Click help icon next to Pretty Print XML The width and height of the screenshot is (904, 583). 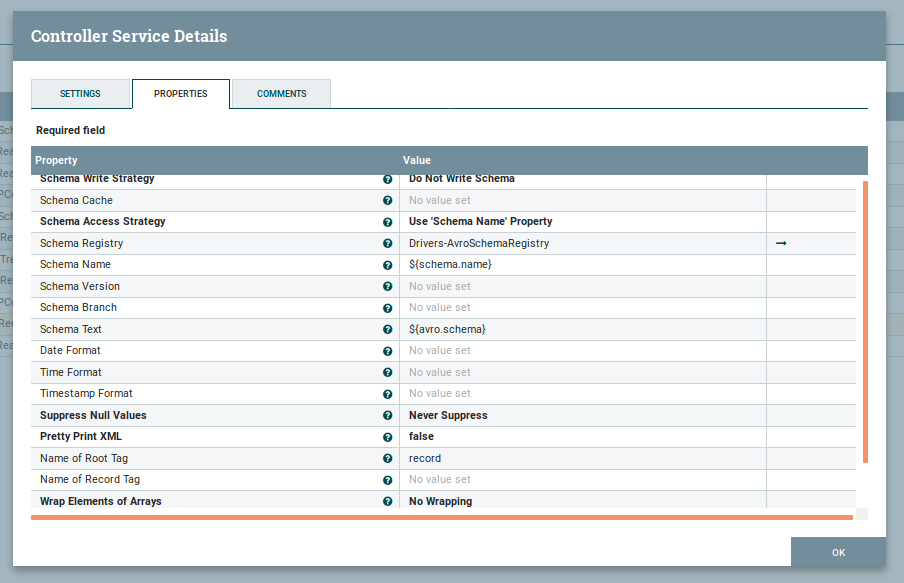(387, 437)
